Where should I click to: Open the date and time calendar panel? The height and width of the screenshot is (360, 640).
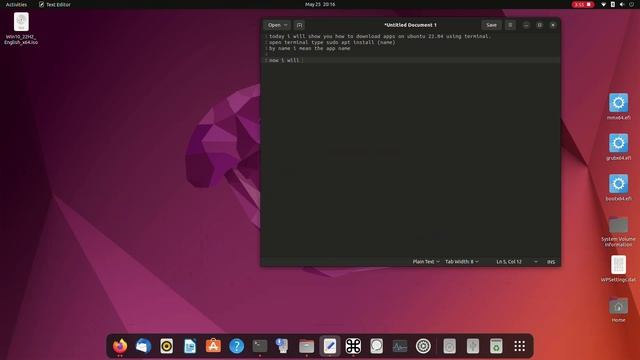320,4
